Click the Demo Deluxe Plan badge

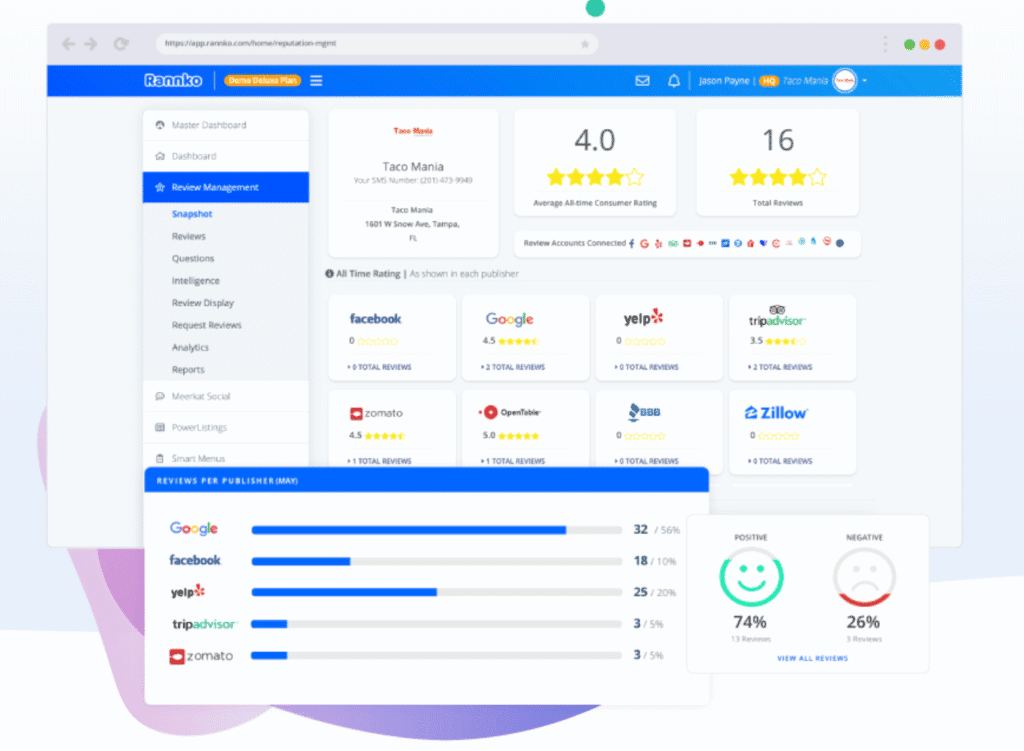tap(262, 81)
